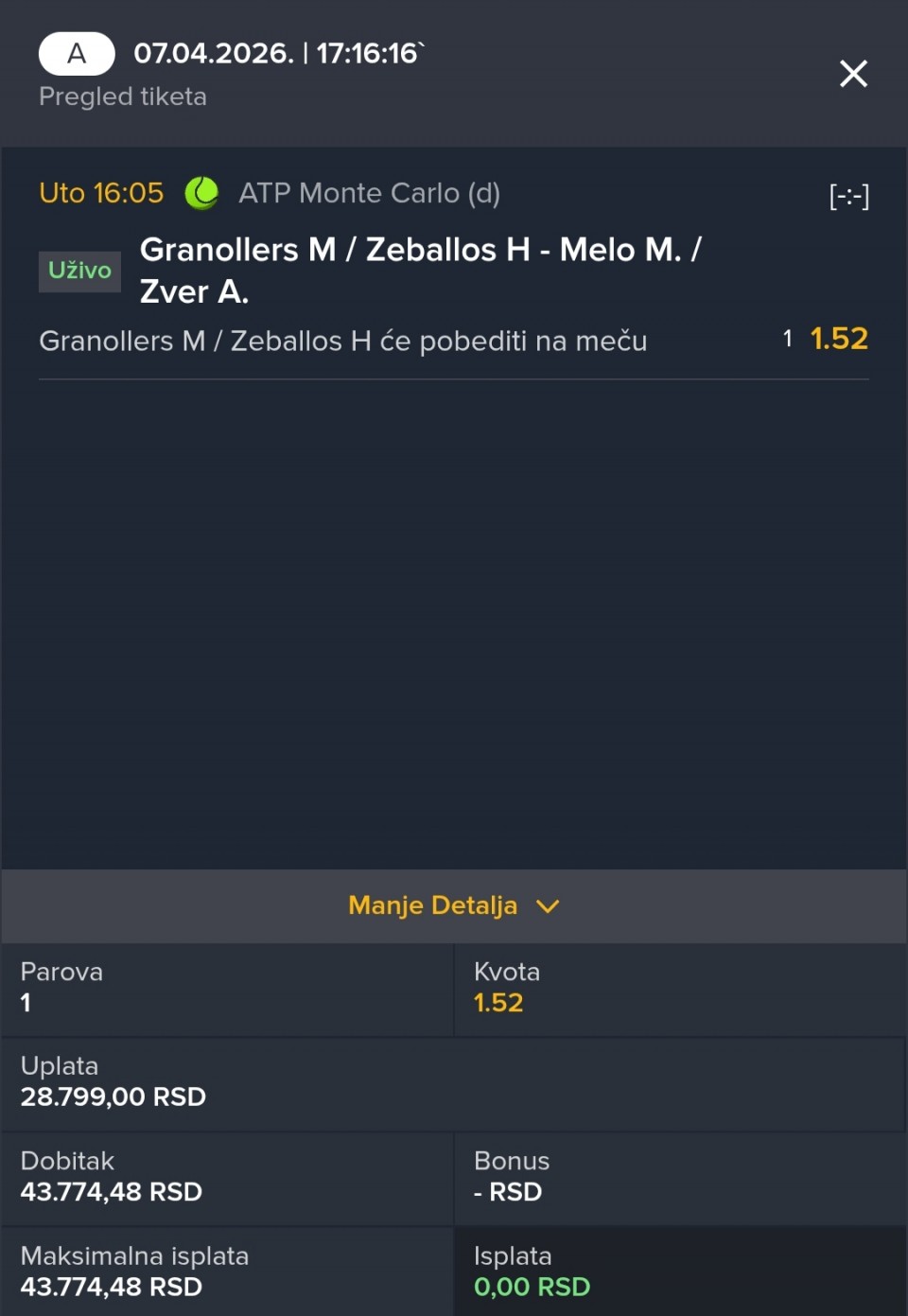Open the Granollers / Zeballos vs Melo match title

421,270
